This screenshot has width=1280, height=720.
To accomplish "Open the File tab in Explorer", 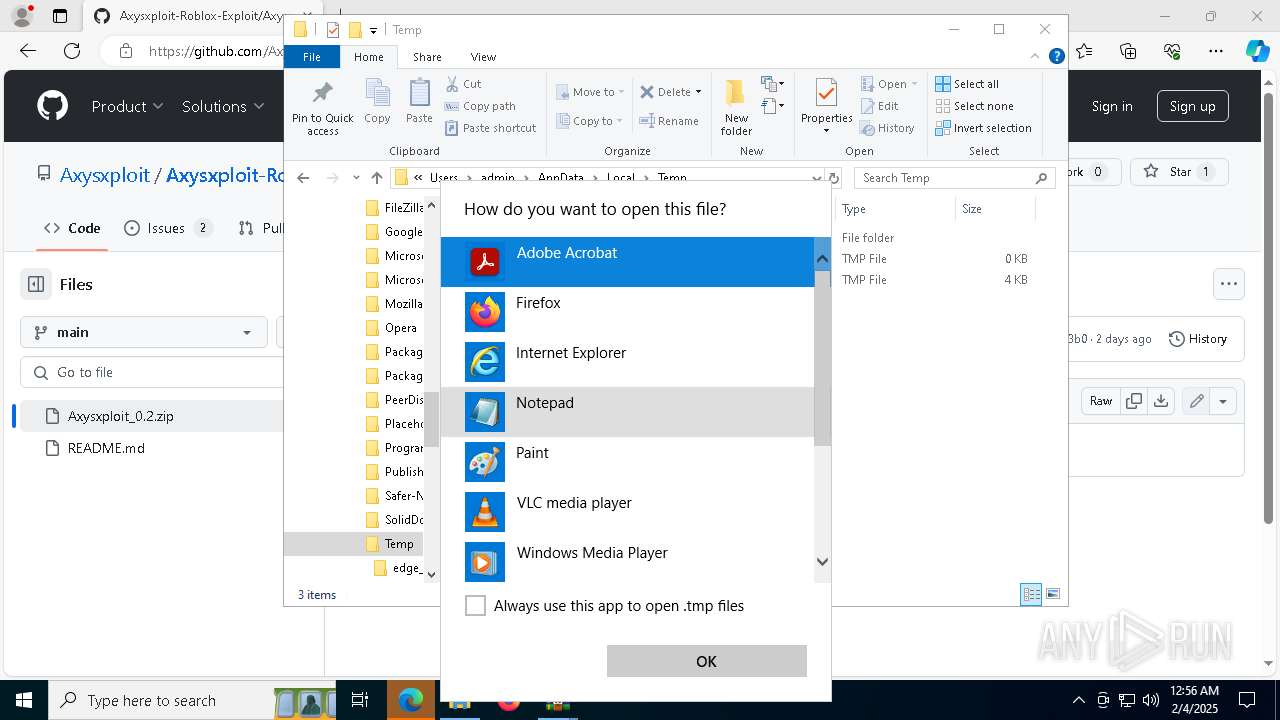I will pos(312,57).
